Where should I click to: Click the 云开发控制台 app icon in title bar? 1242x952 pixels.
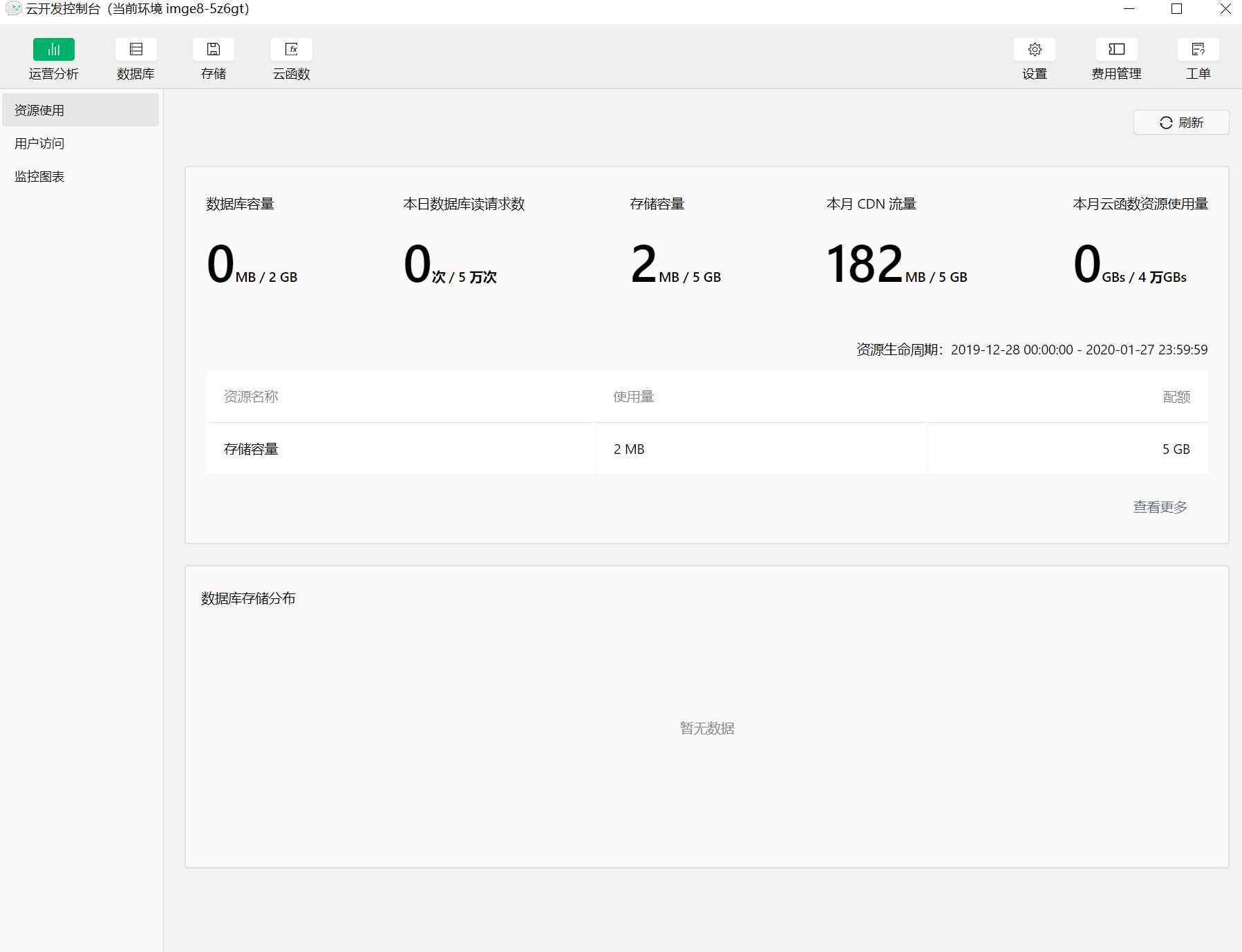[13, 9]
